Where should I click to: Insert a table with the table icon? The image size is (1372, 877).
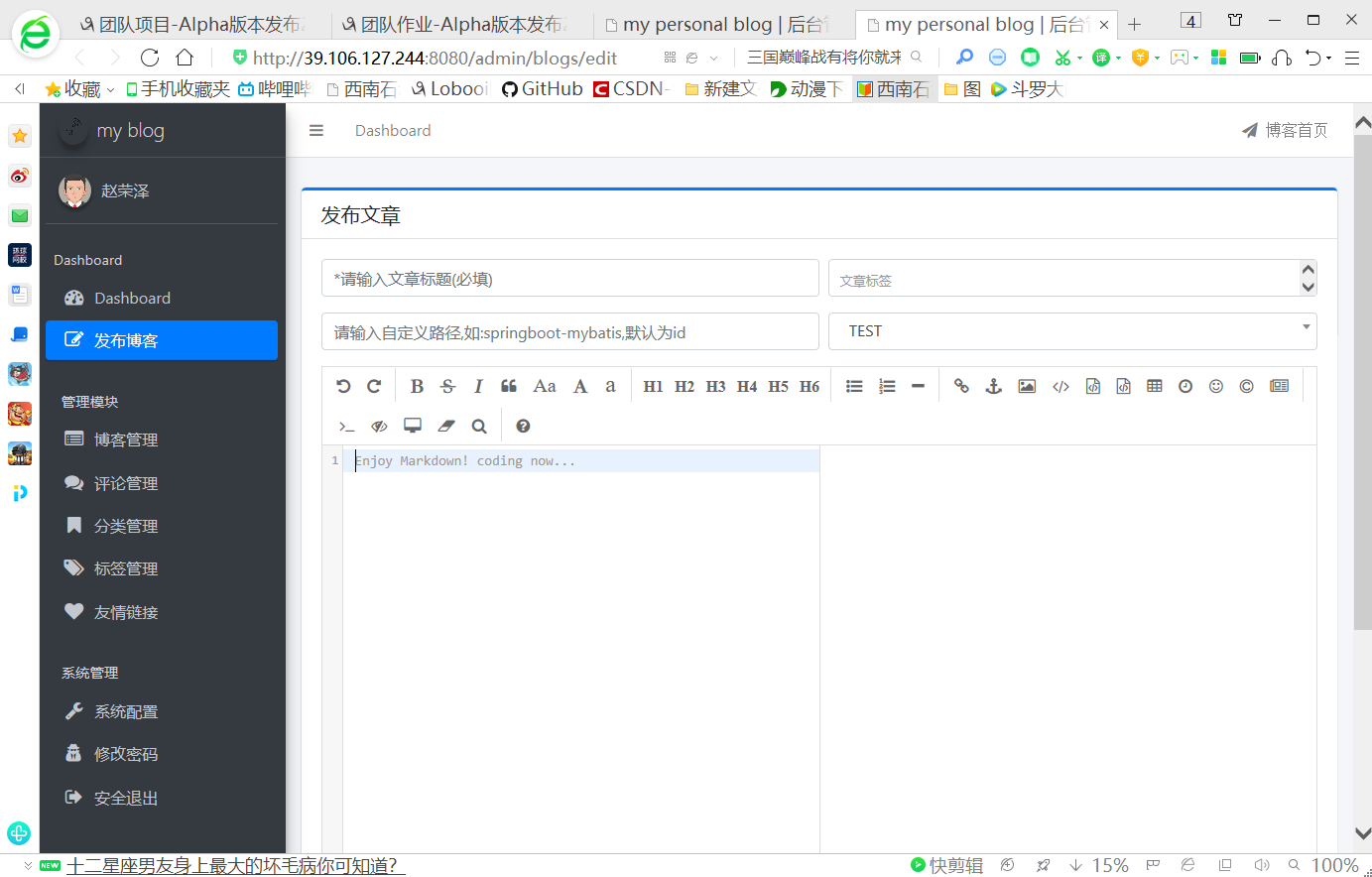click(x=1155, y=386)
